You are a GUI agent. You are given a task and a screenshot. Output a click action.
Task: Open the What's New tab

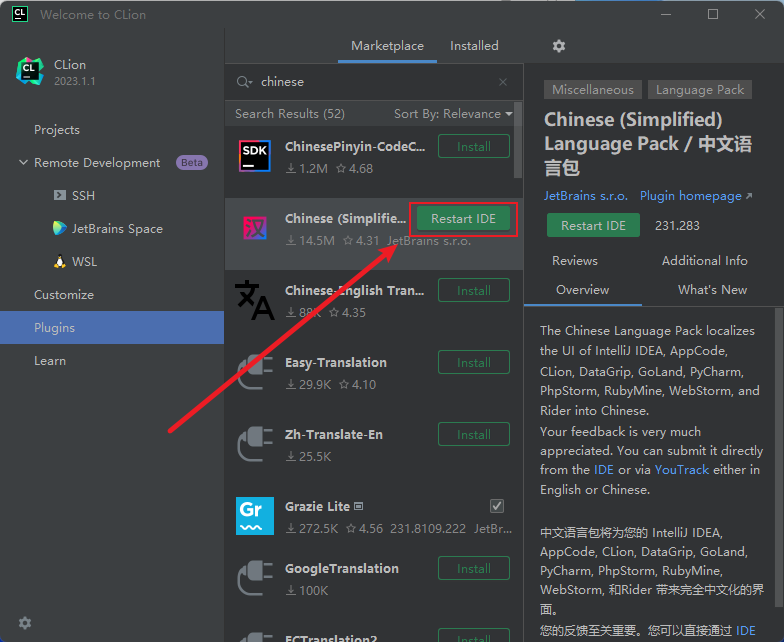tap(712, 290)
